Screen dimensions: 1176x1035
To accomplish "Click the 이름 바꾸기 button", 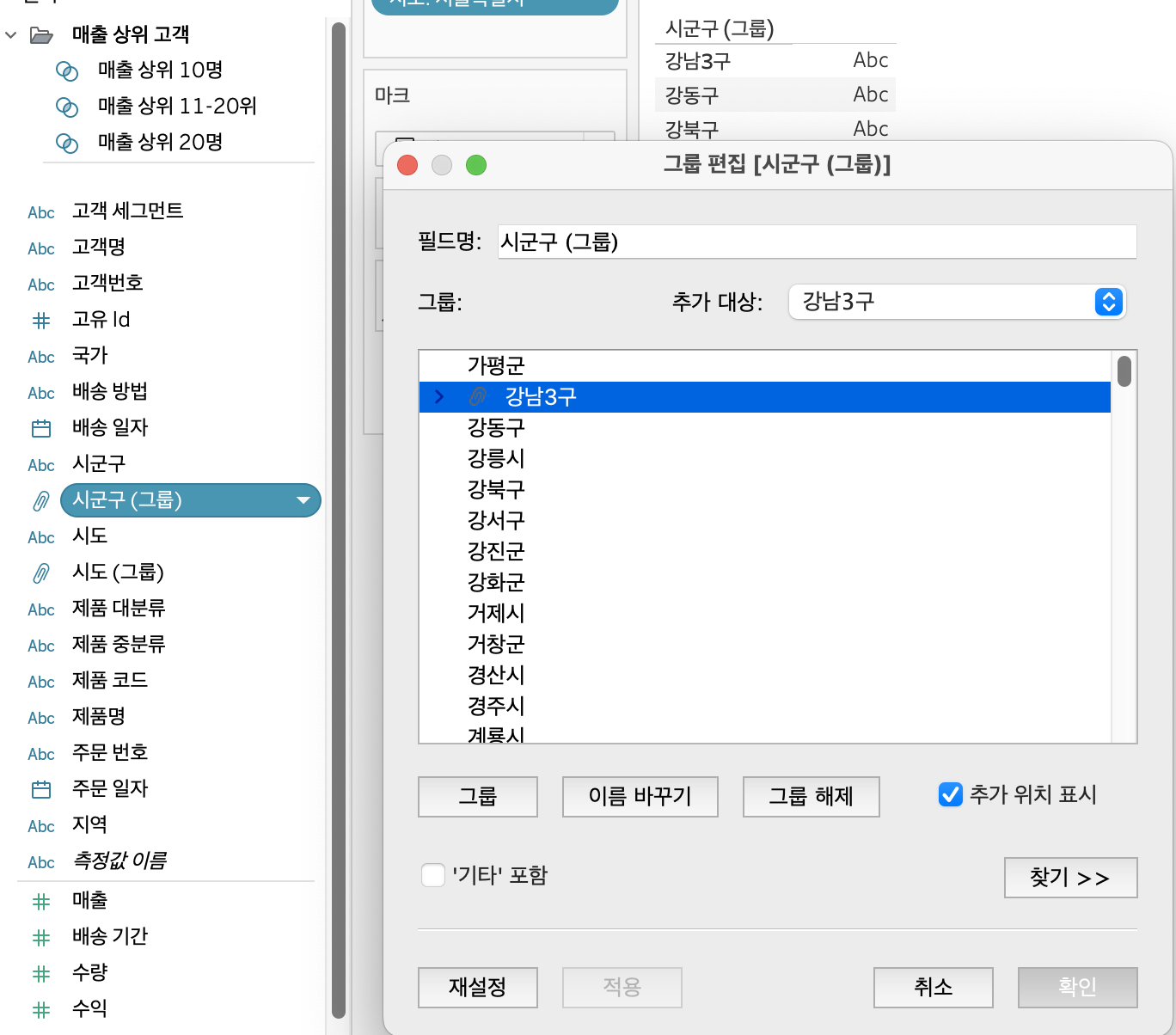I will point(640,797).
